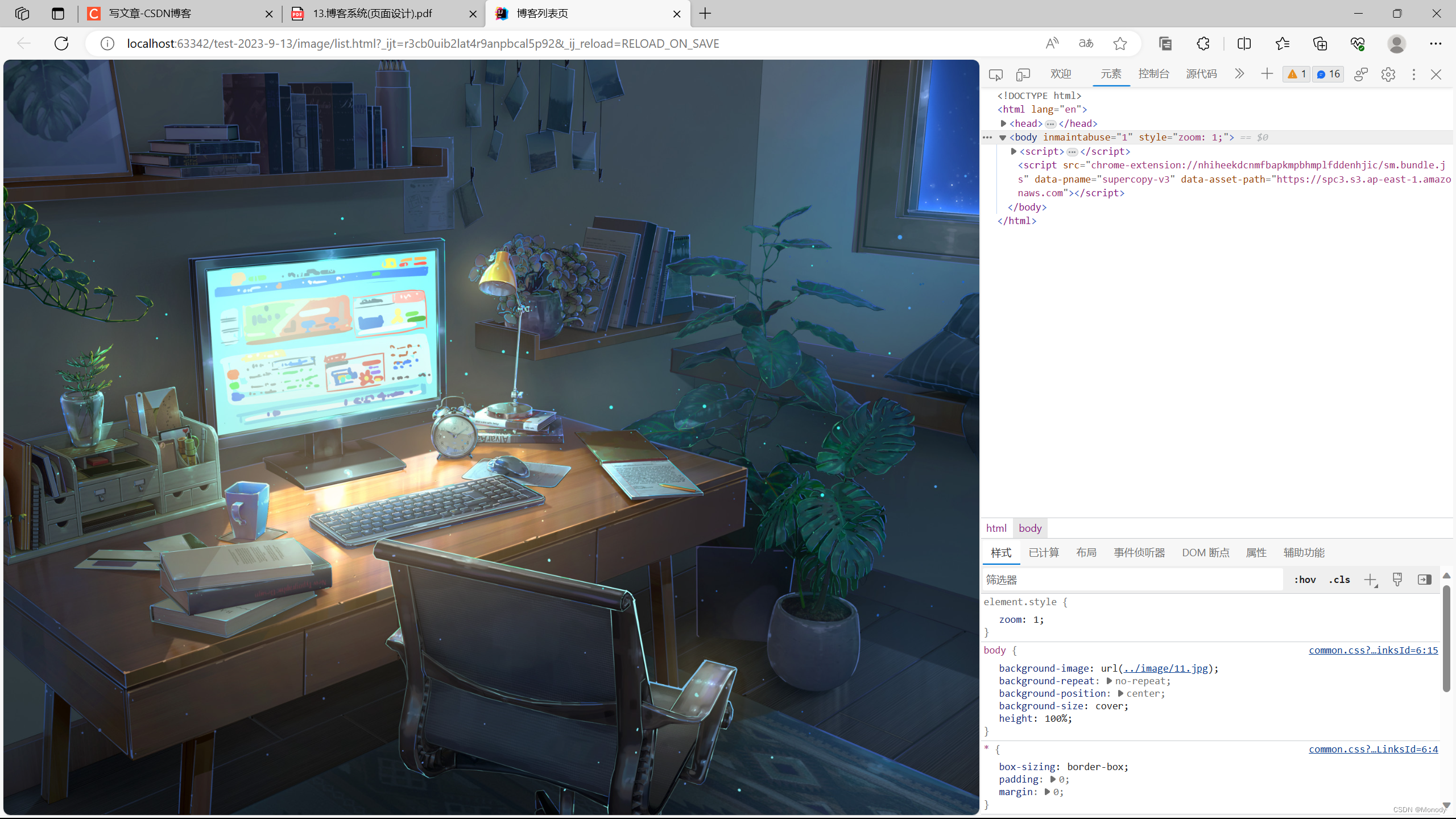Open the Favorites list icon

tap(1282, 43)
